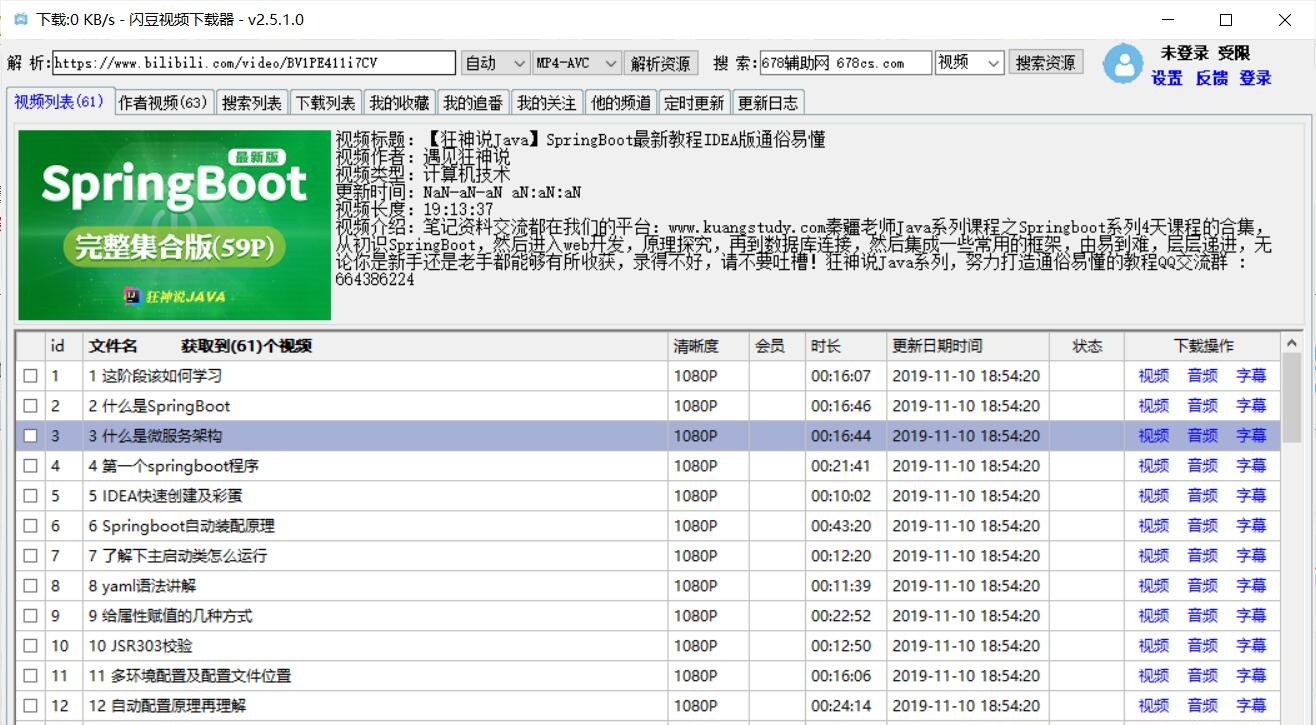Go to 我的收藏 tab
This screenshot has height=725, width=1316.
pyautogui.click(x=399, y=102)
